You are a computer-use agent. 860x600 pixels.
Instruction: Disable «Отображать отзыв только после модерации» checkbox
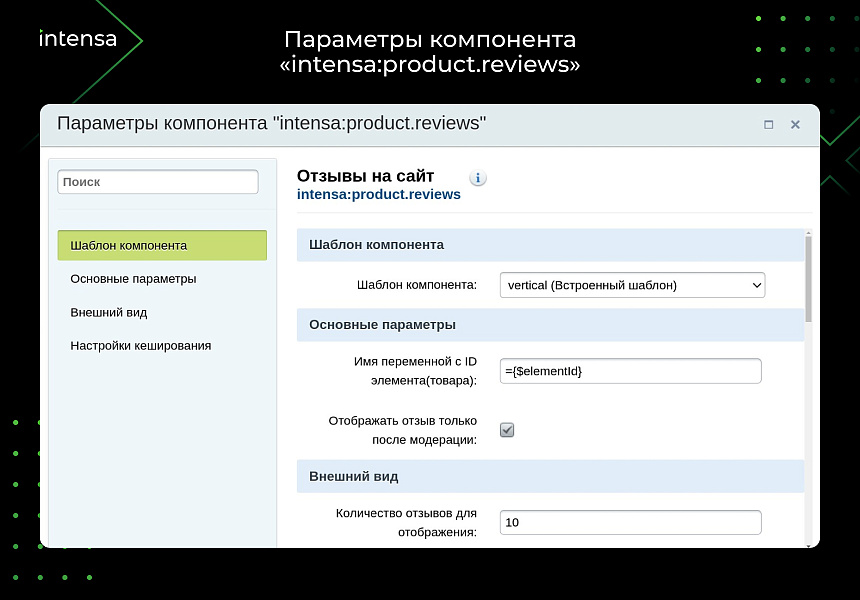[x=507, y=429]
